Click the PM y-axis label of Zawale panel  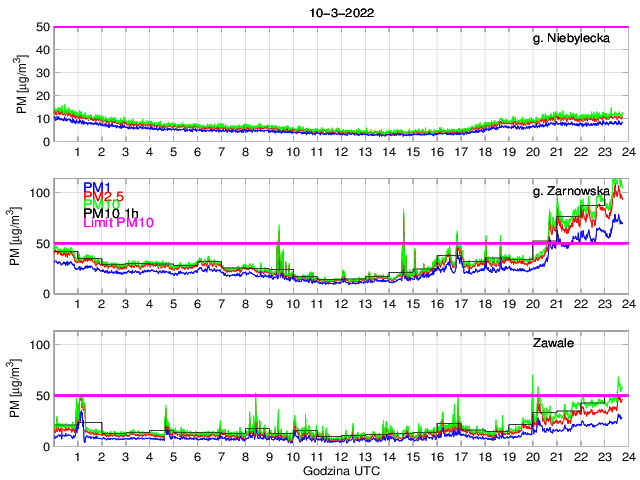15,388
